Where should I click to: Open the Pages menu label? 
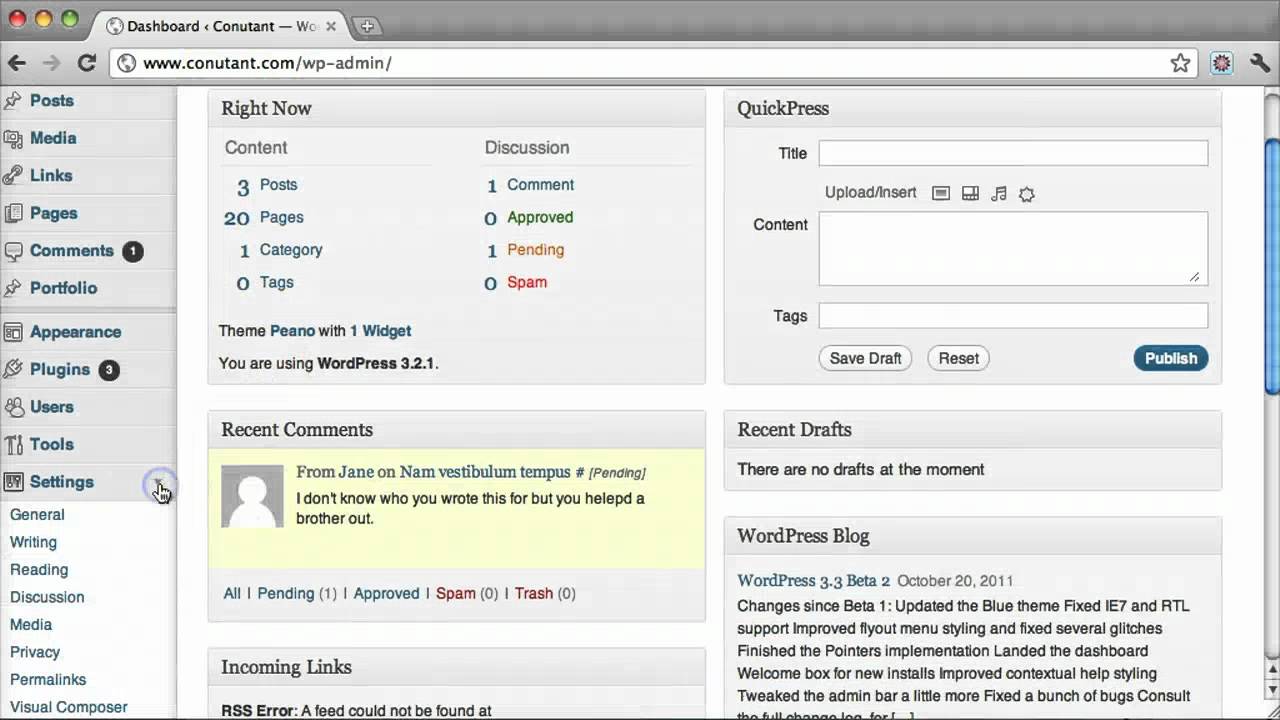click(x=53, y=213)
